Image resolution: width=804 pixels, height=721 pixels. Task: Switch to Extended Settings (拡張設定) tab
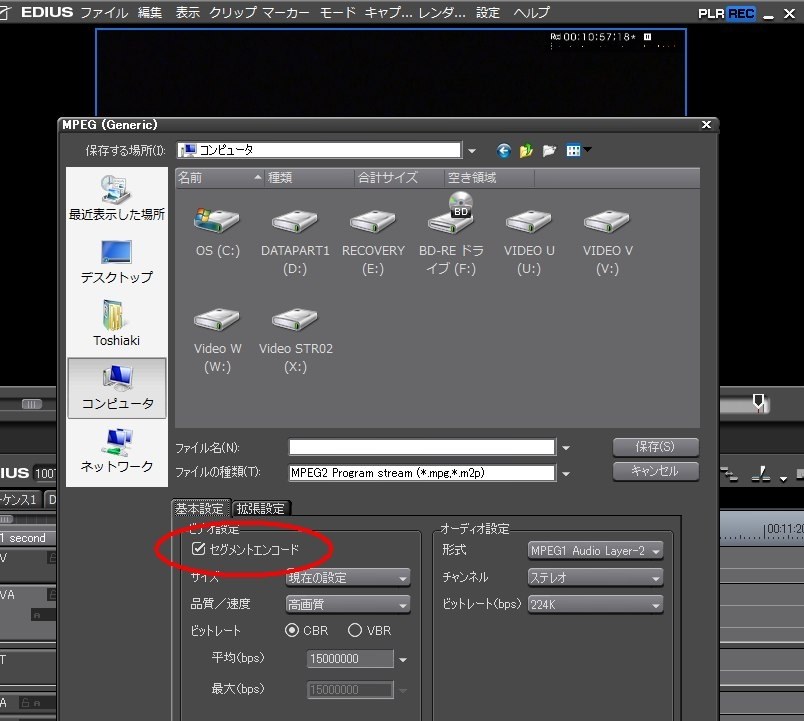(261, 508)
